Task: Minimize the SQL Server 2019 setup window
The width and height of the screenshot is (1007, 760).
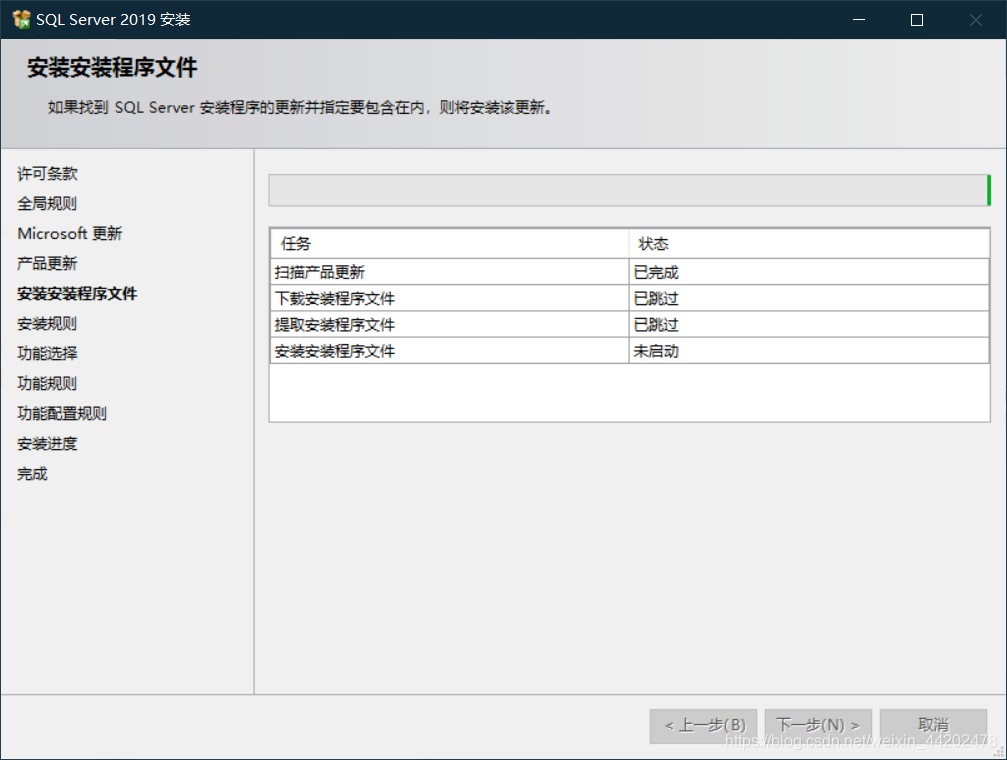Action: [859, 19]
